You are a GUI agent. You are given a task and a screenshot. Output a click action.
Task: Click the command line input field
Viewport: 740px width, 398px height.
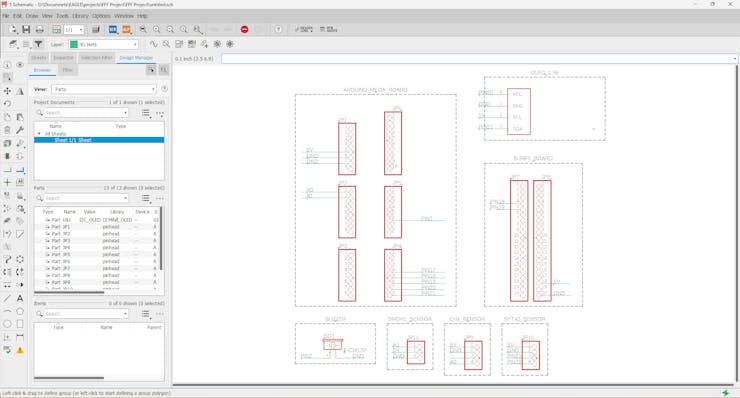(479, 59)
